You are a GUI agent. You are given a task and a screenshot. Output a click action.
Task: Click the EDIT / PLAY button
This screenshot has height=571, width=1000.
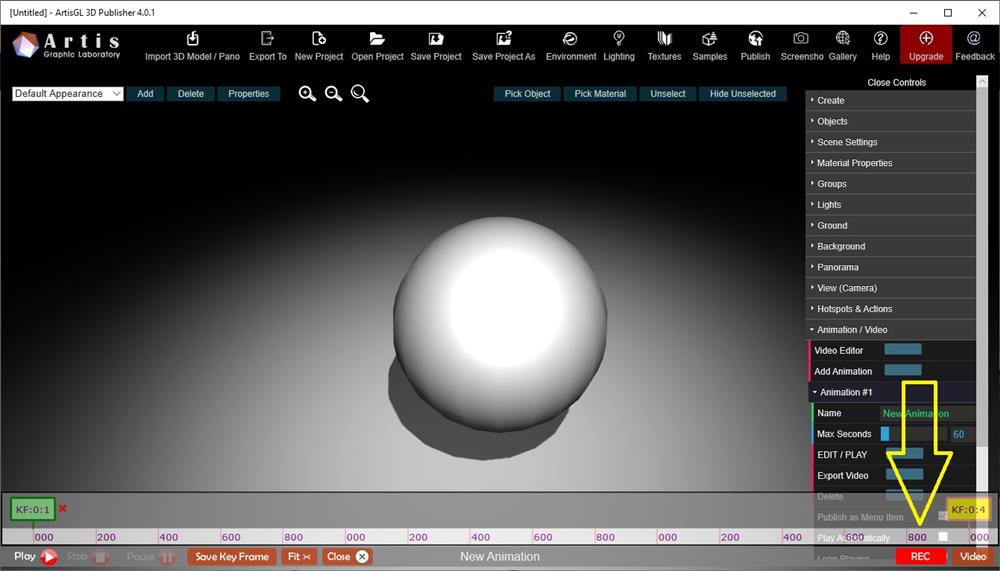tap(904, 454)
